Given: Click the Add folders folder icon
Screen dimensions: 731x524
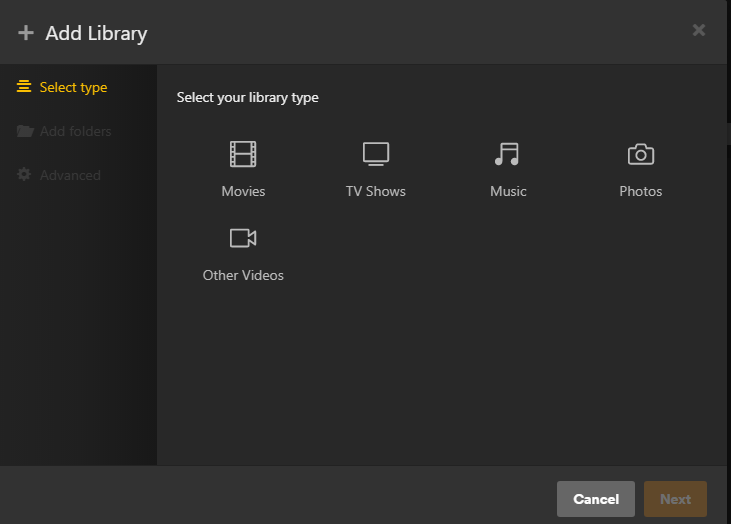Looking at the screenshot, I should pyautogui.click(x=25, y=131).
